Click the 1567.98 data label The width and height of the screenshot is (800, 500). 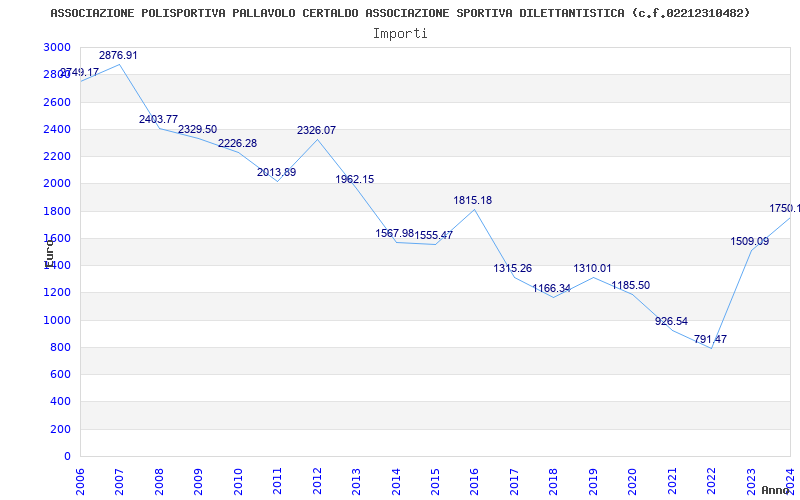(x=394, y=233)
